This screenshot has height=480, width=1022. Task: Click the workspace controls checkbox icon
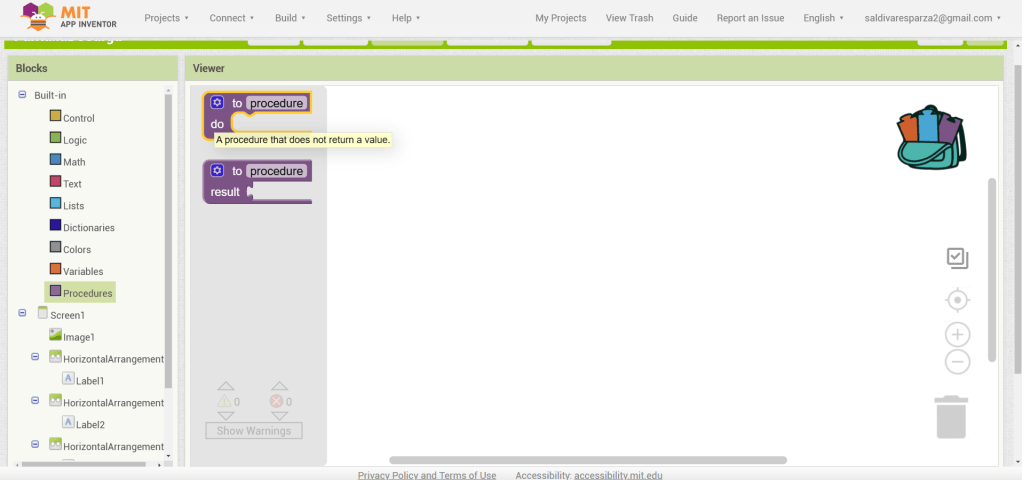[x=957, y=259]
